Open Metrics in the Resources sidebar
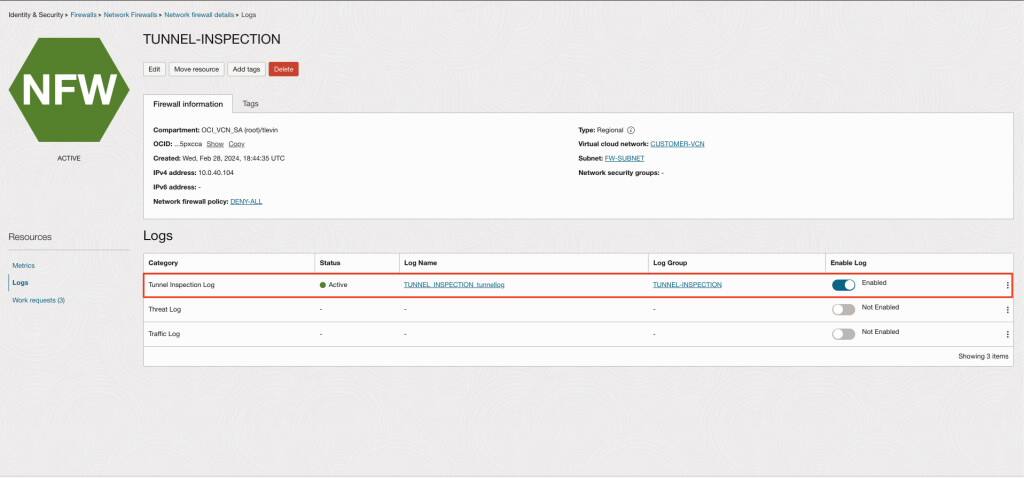 click(x=24, y=266)
